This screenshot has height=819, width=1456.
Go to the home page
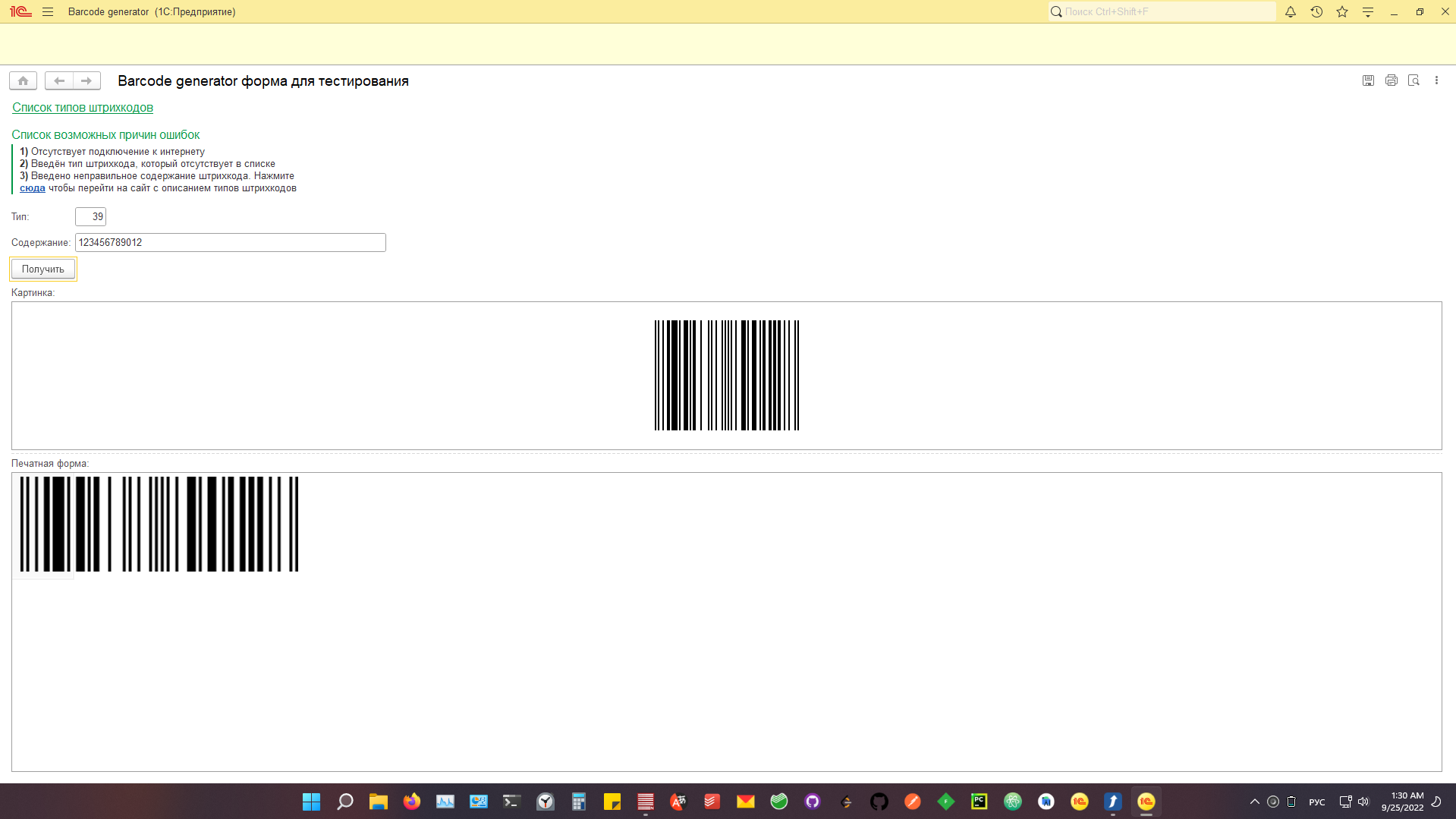[x=23, y=80]
